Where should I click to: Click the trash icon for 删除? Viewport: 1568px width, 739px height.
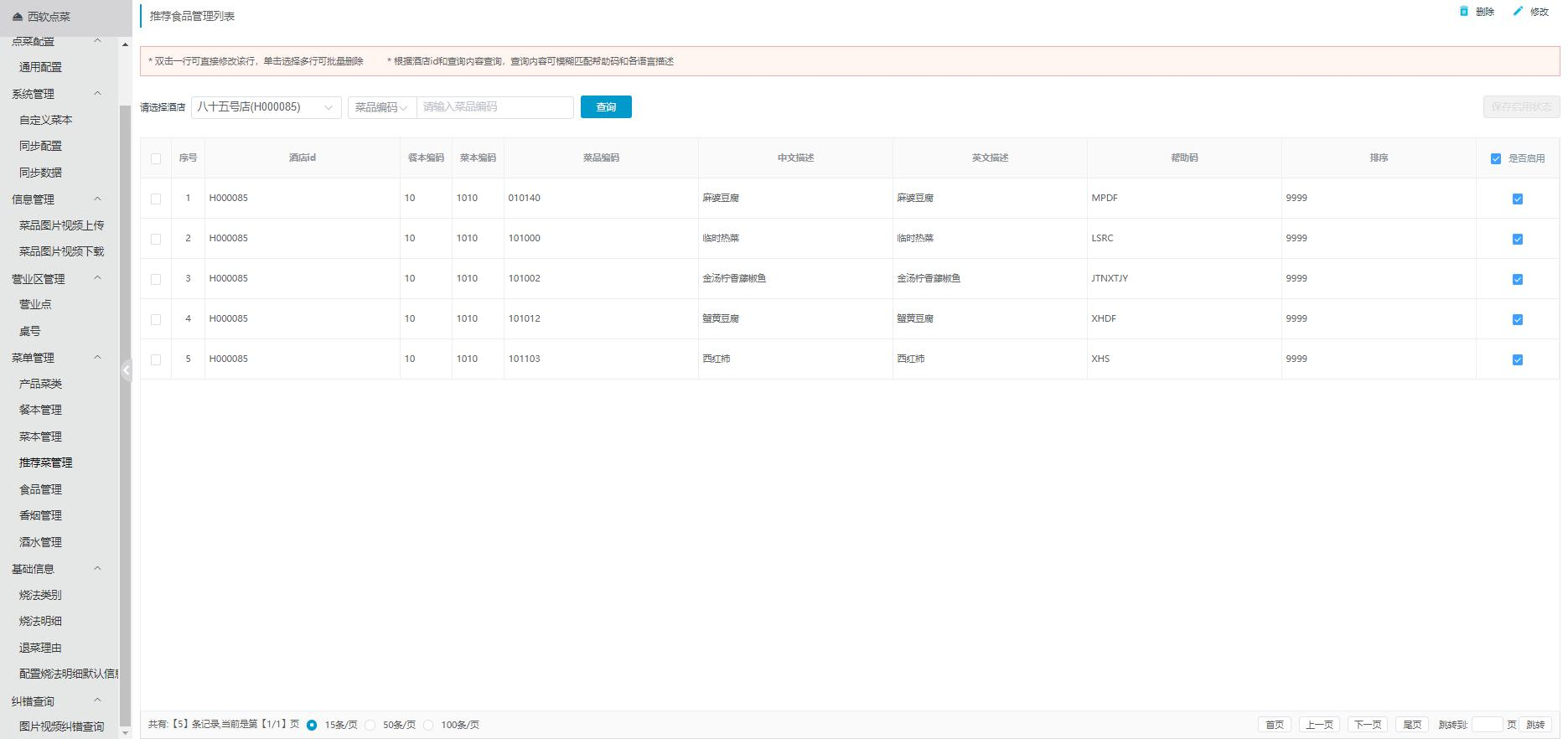[1464, 12]
